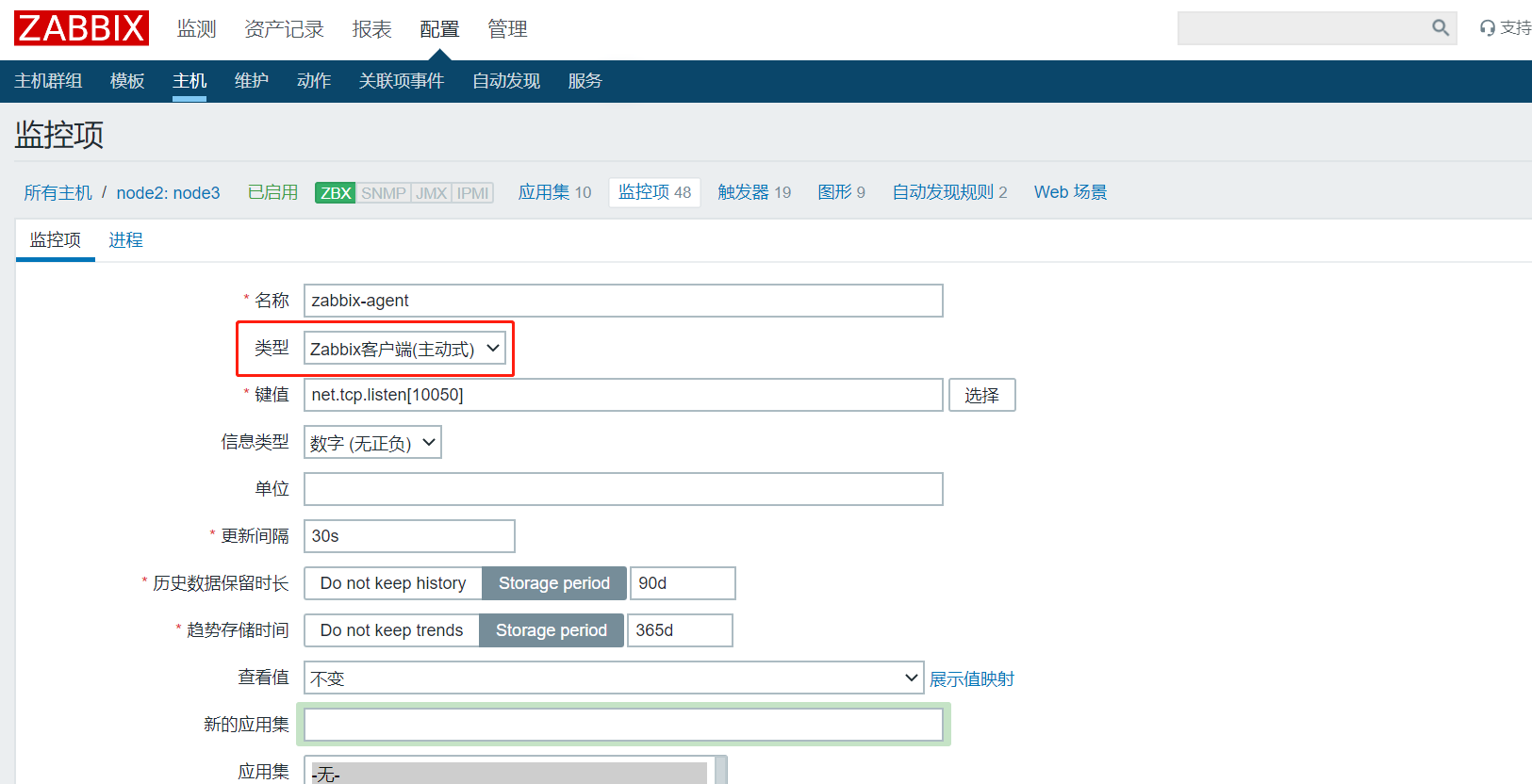
Task: Open 监控项 48 link
Action: 654,192
